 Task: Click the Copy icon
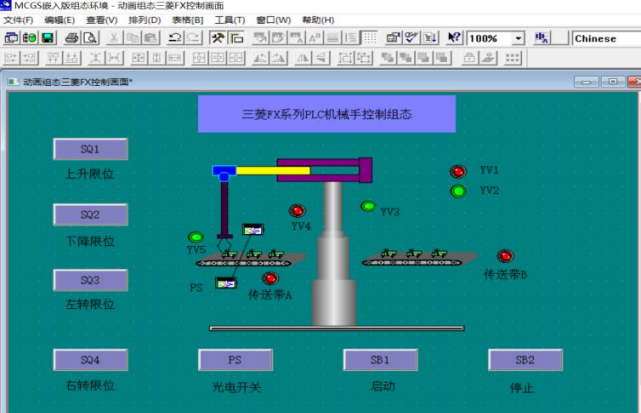[132, 38]
